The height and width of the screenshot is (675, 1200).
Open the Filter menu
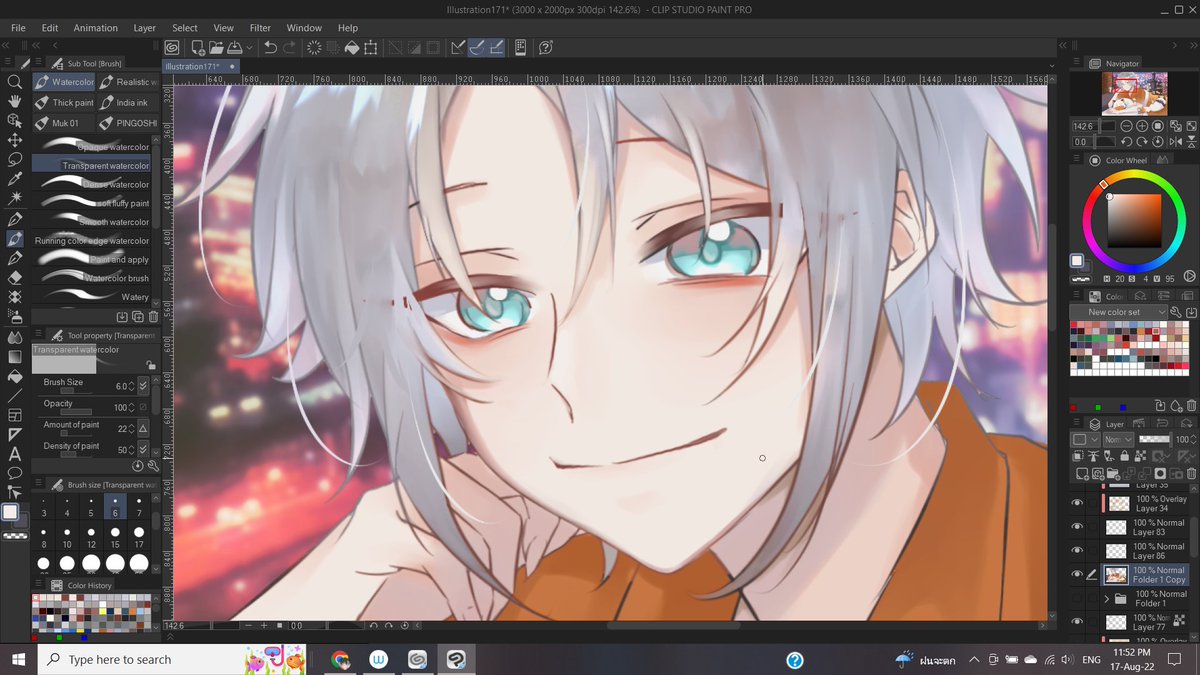point(260,28)
